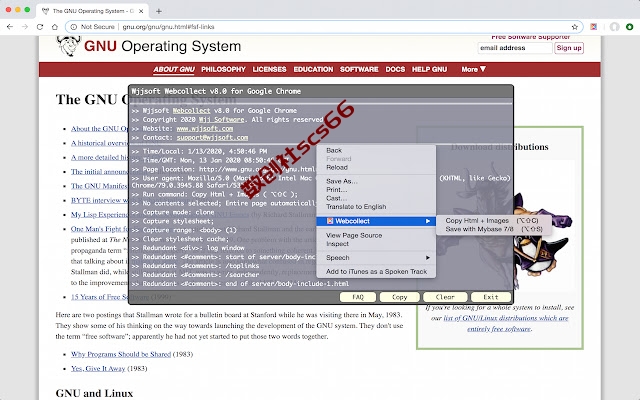Choose View Page Source menu item
Viewport: 640px width, 400px height.
click(376, 236)
